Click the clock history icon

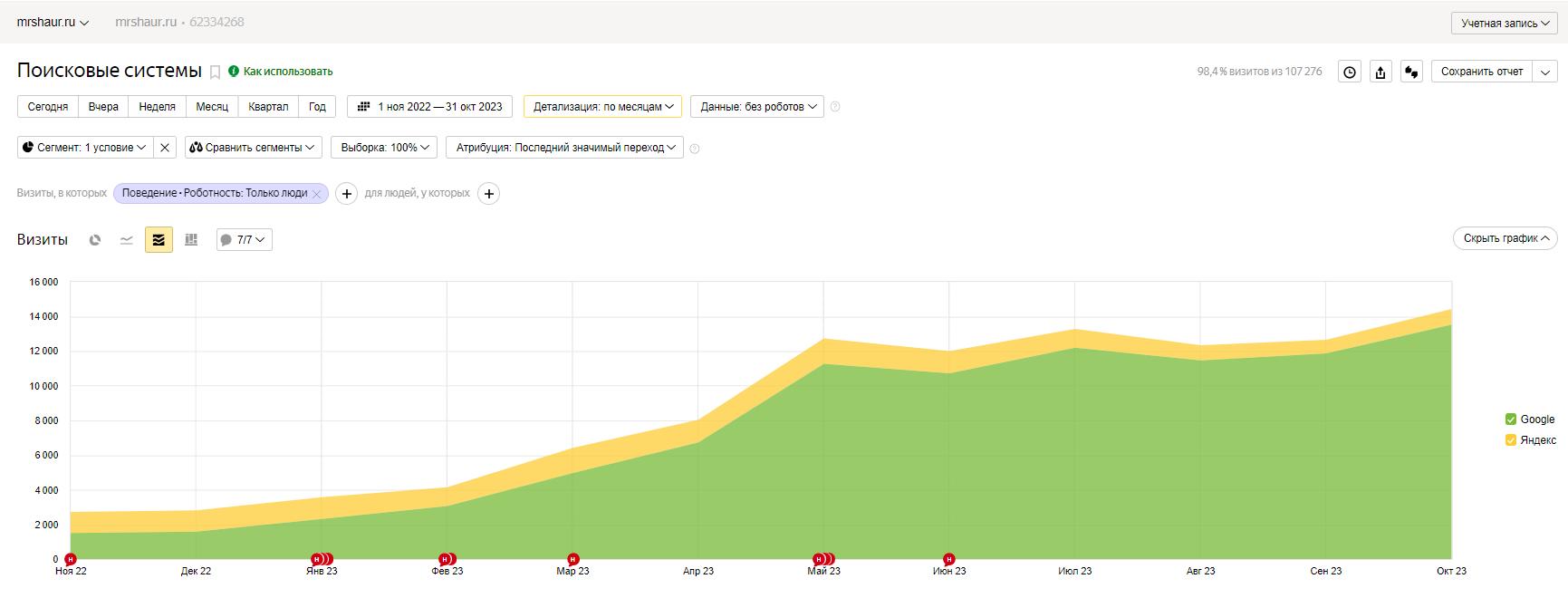click(x=1350, y=72)
